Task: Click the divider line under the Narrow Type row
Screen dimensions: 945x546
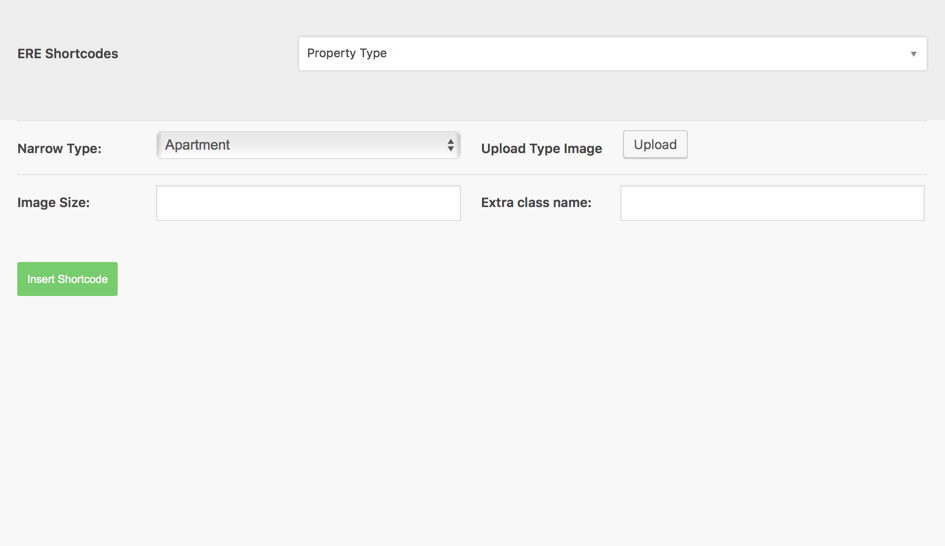Action: [x=472, y=175]
